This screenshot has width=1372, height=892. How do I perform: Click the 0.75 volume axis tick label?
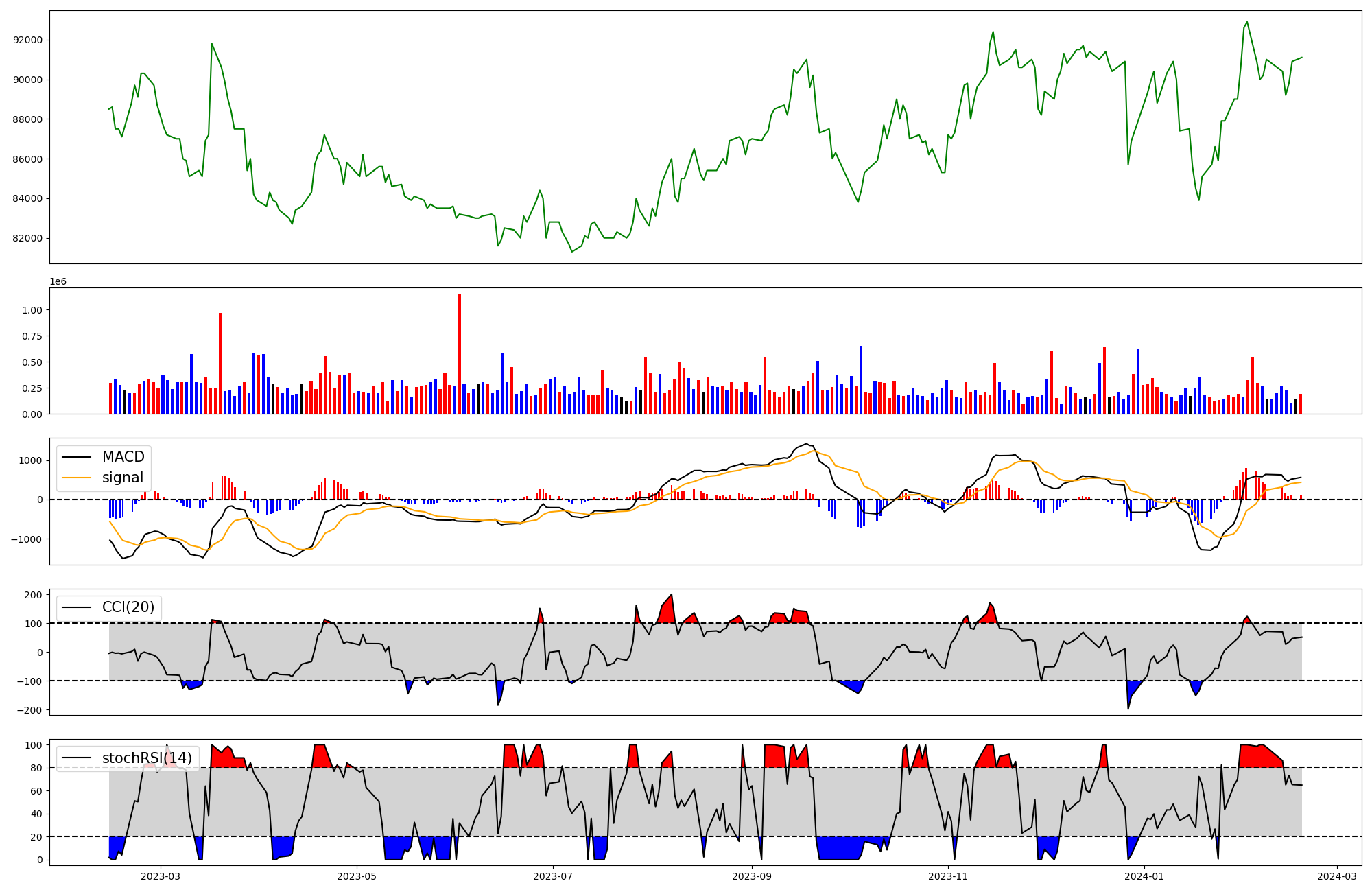[x=32, y=336]
